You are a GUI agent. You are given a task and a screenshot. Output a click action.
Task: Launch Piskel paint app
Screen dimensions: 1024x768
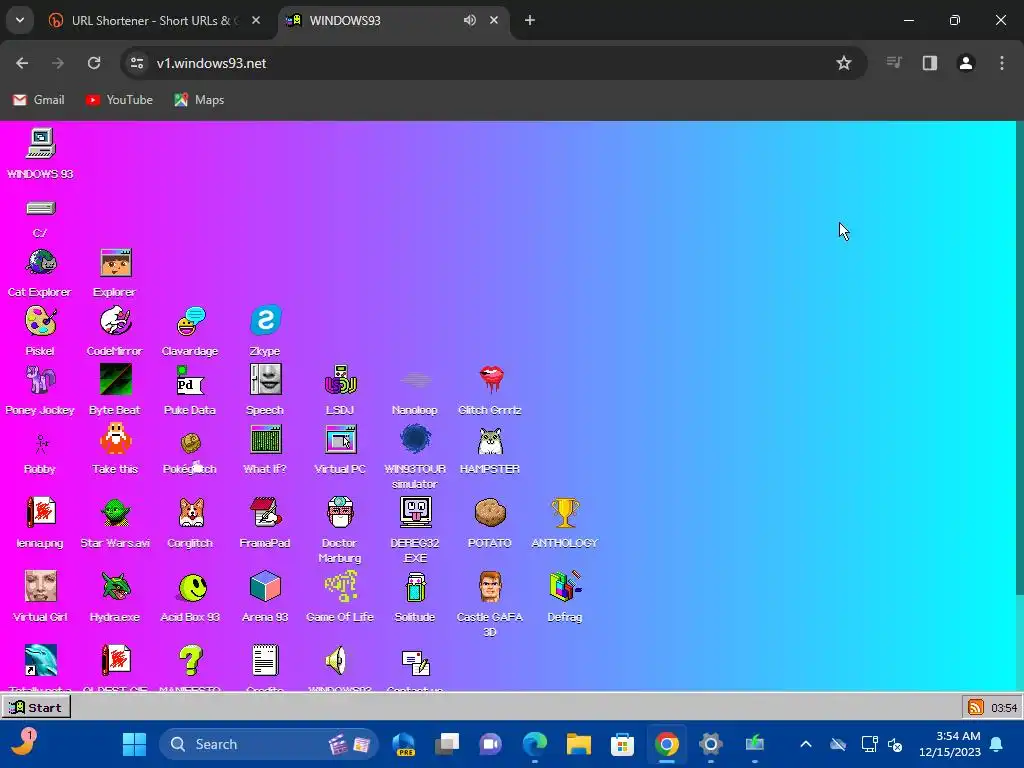pyautogui.click(x=40, y=322)
